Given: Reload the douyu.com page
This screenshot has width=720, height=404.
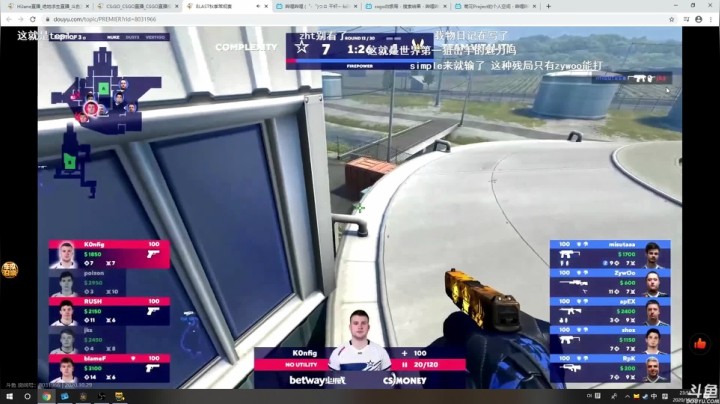Looking at the screenshot, I should [x=33, y=19].
